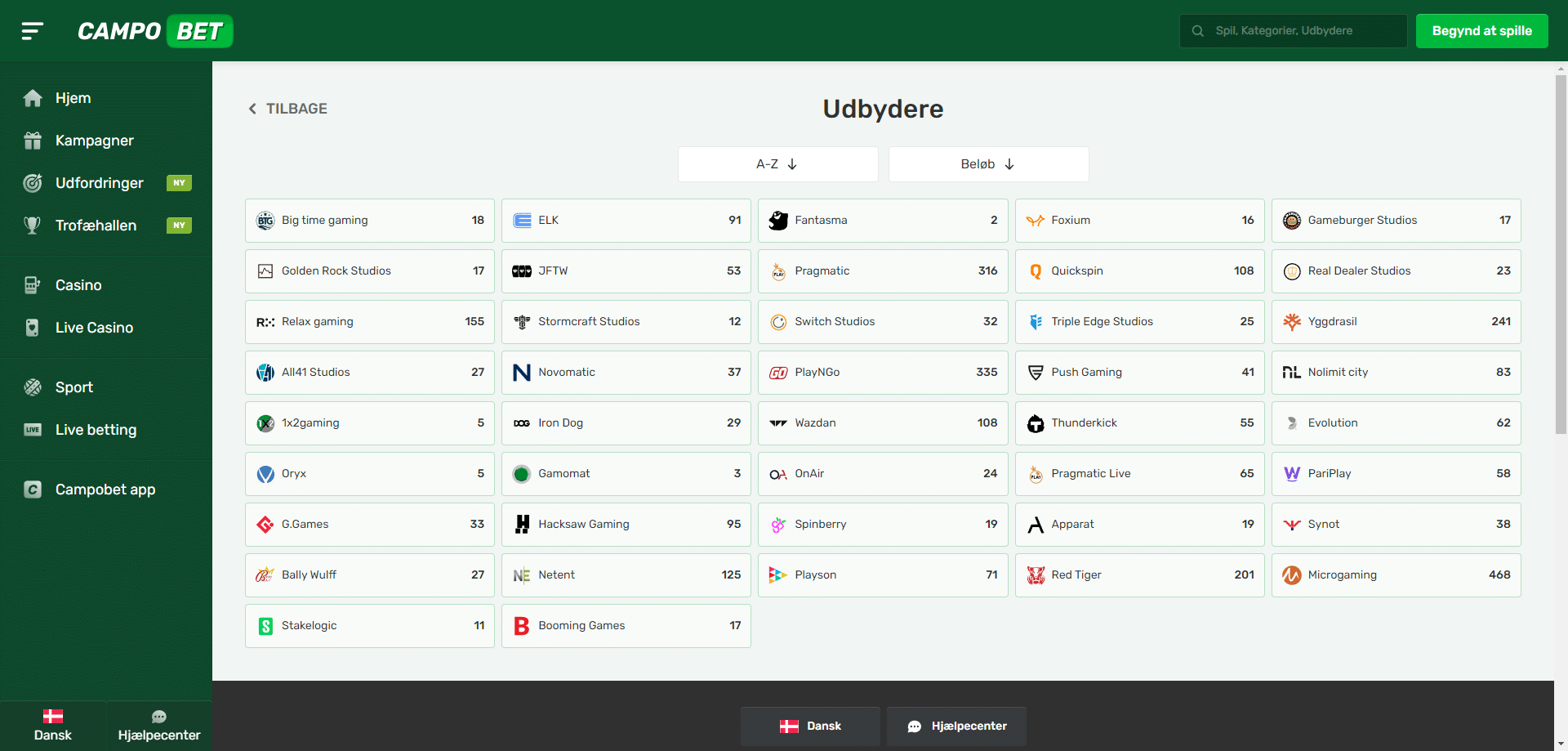Click the Hjælpecenter button in the footer
This screenshot has width=1568, height=751.
click(956, 726)
